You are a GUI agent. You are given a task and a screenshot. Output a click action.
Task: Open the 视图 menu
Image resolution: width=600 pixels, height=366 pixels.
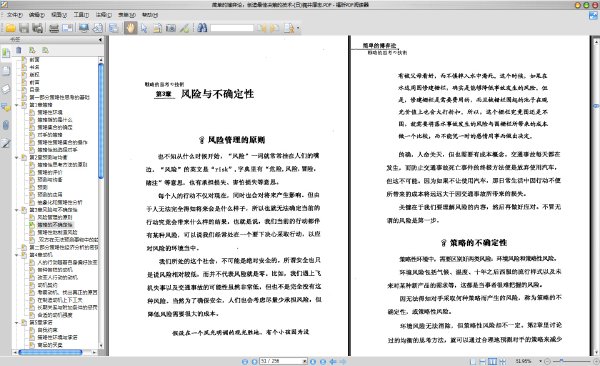[59, 15]
